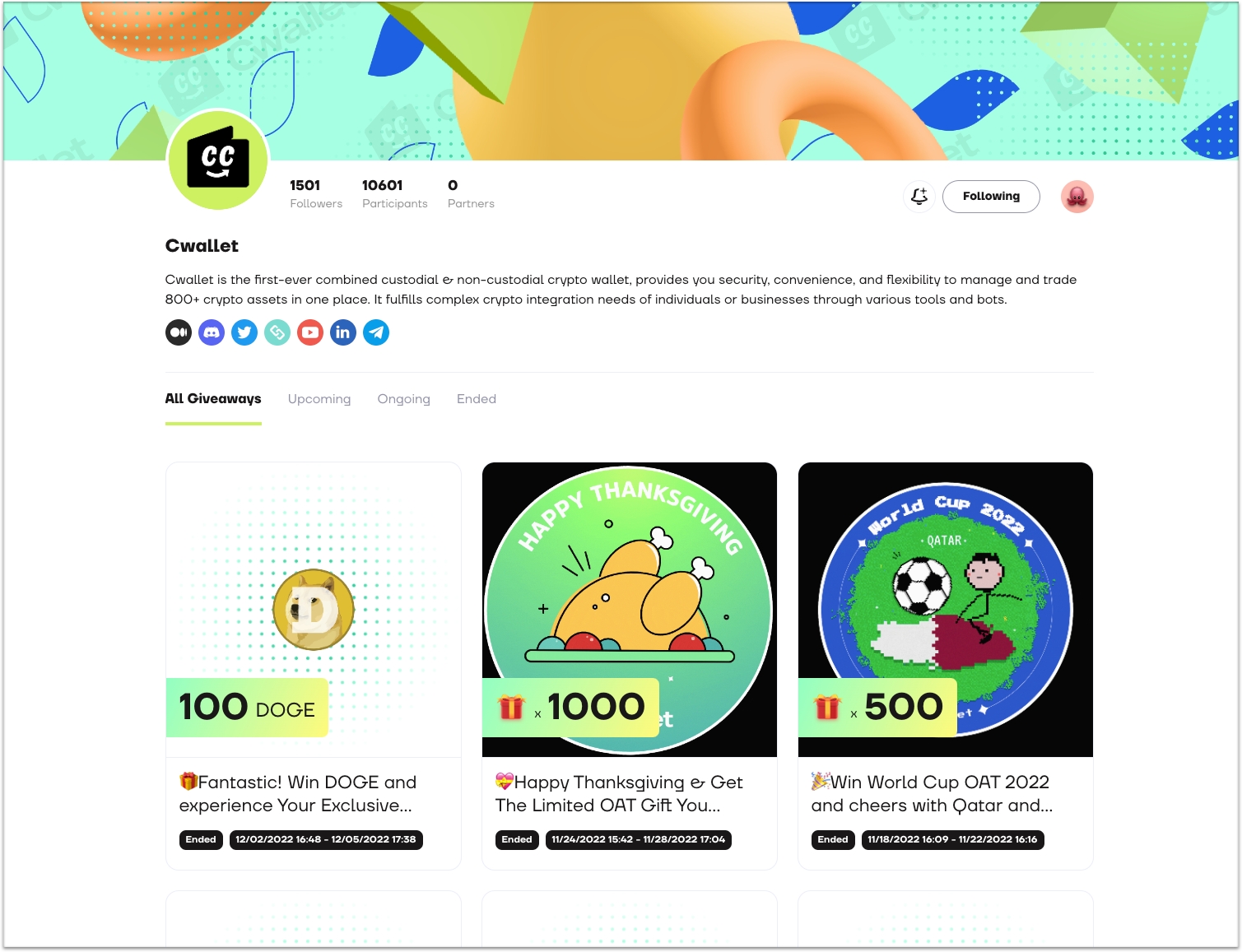This screenshot has height=952, width=1242.
Task: Select the All Giveaways tab
Action: pyautogui.click(x=213, y=399)
